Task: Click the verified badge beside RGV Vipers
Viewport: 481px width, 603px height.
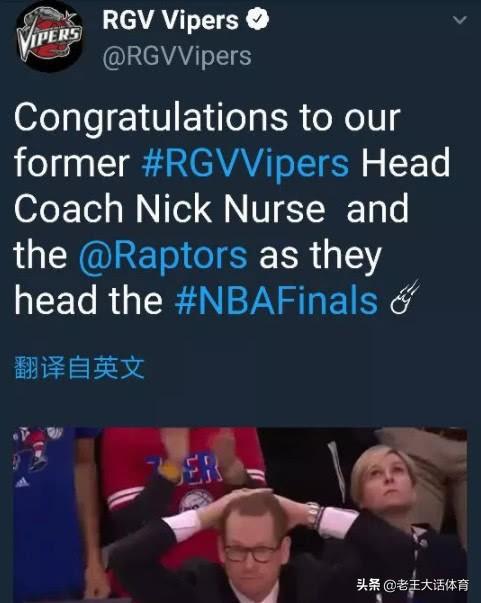Action: [x=257, y=20]
